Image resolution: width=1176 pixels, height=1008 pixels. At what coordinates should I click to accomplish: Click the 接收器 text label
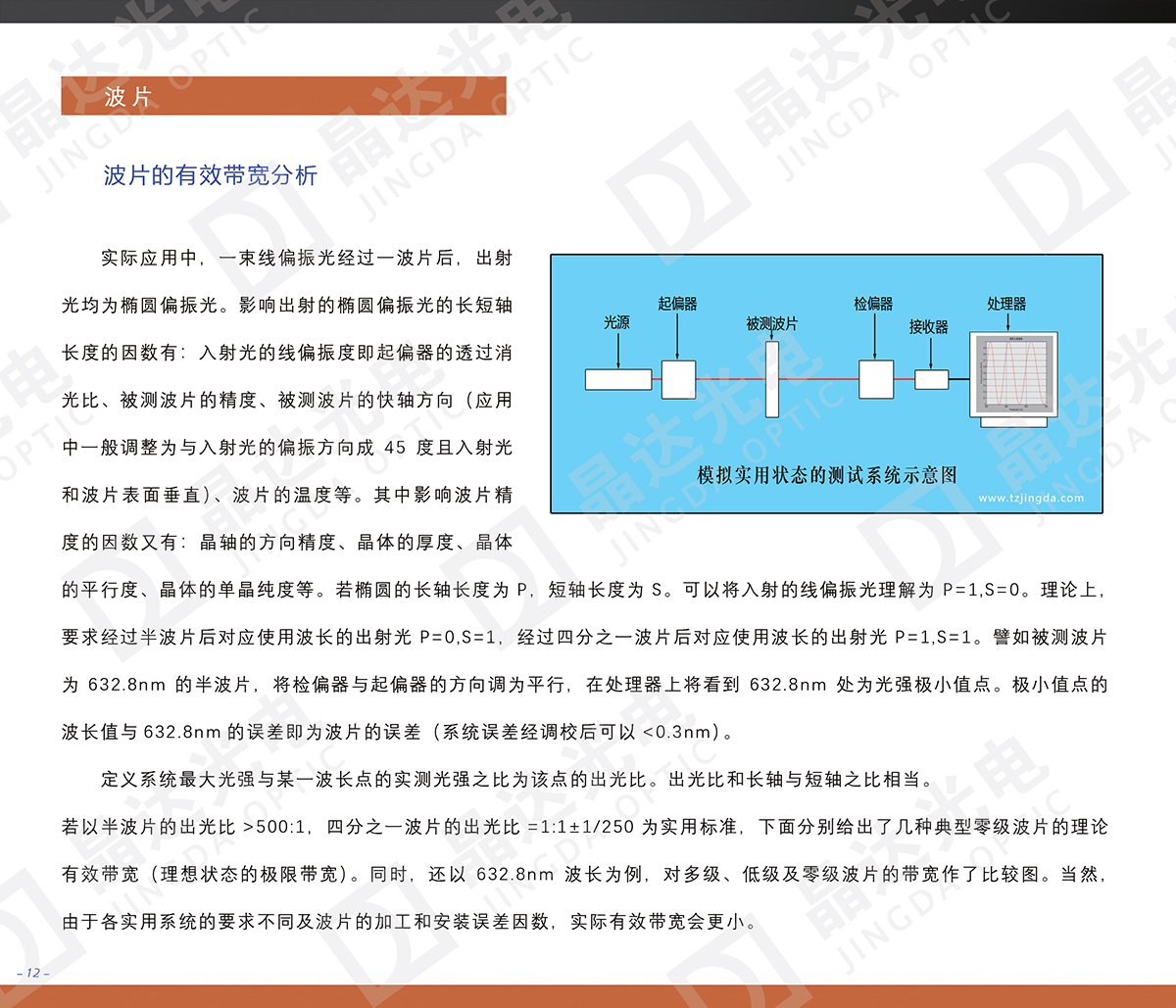point(928,327)
